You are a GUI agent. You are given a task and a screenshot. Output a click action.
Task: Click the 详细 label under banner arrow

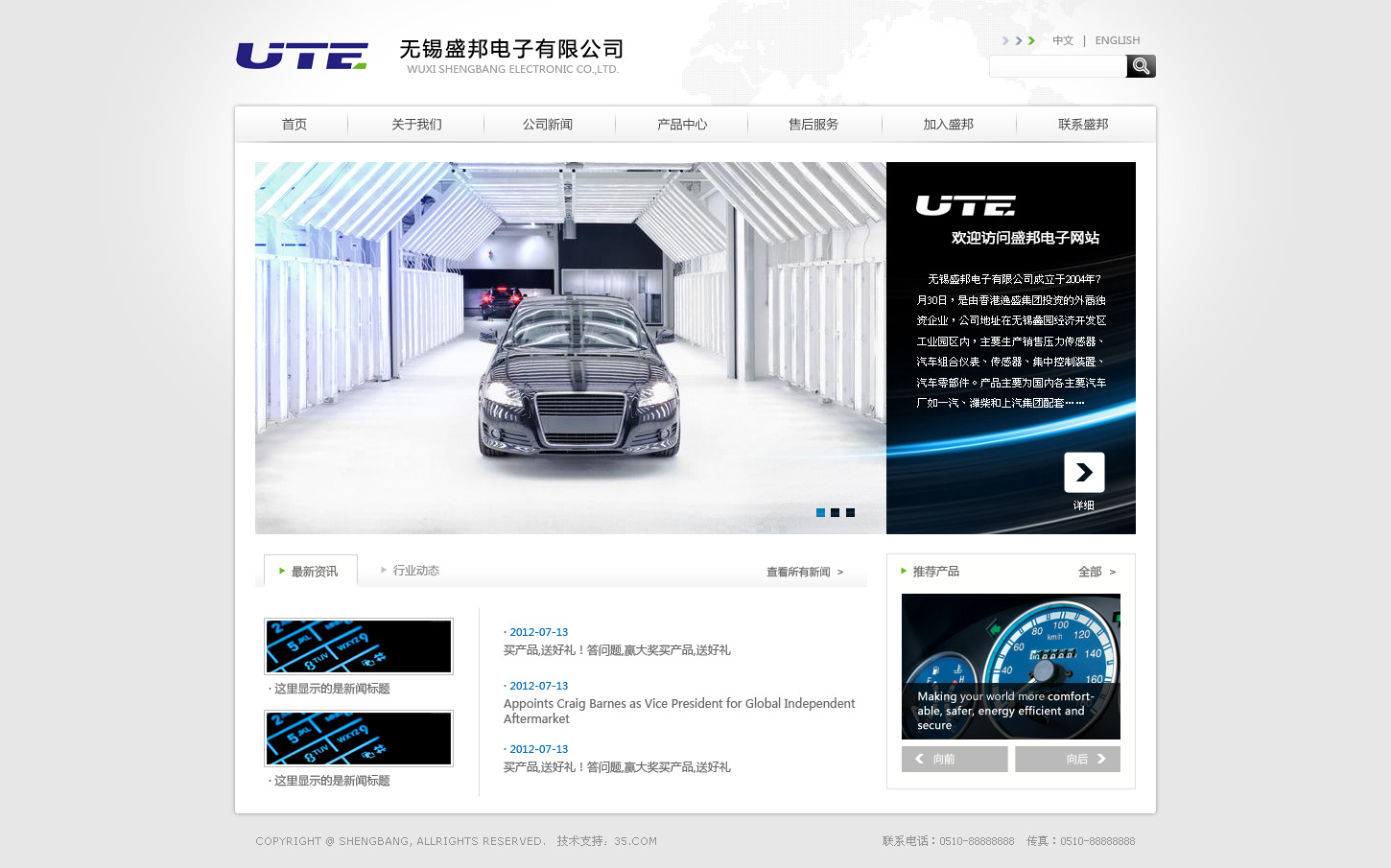coord(1084,505)
